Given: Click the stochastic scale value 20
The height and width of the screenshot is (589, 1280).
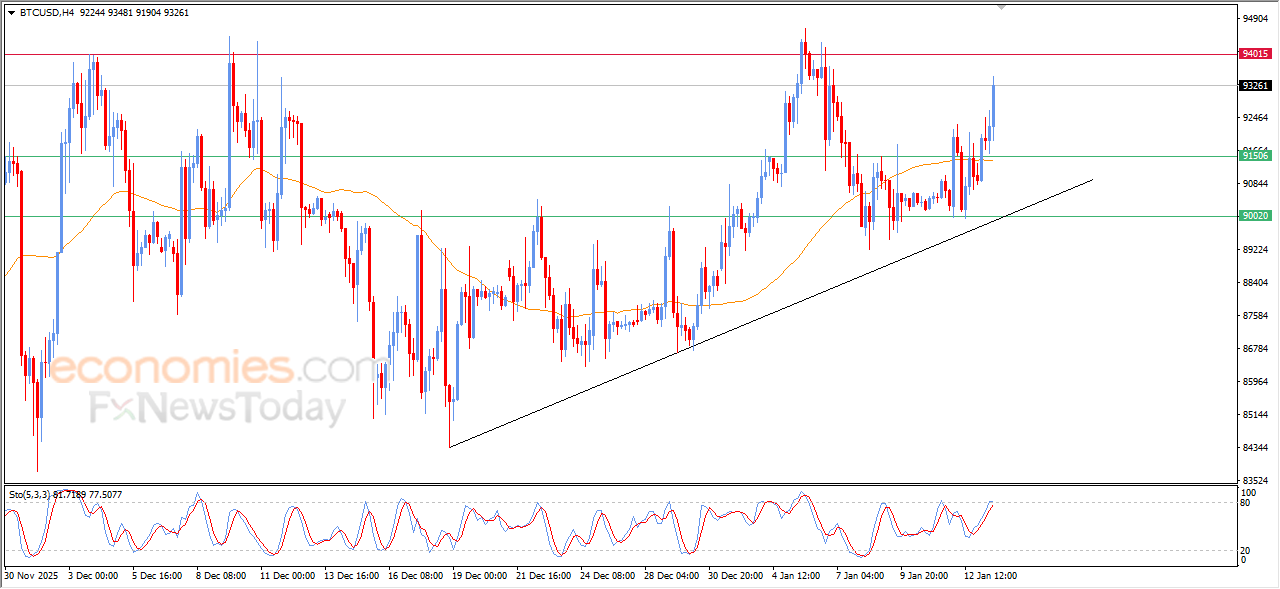Looking at the screenshot, I should [x=1246, y=550].
